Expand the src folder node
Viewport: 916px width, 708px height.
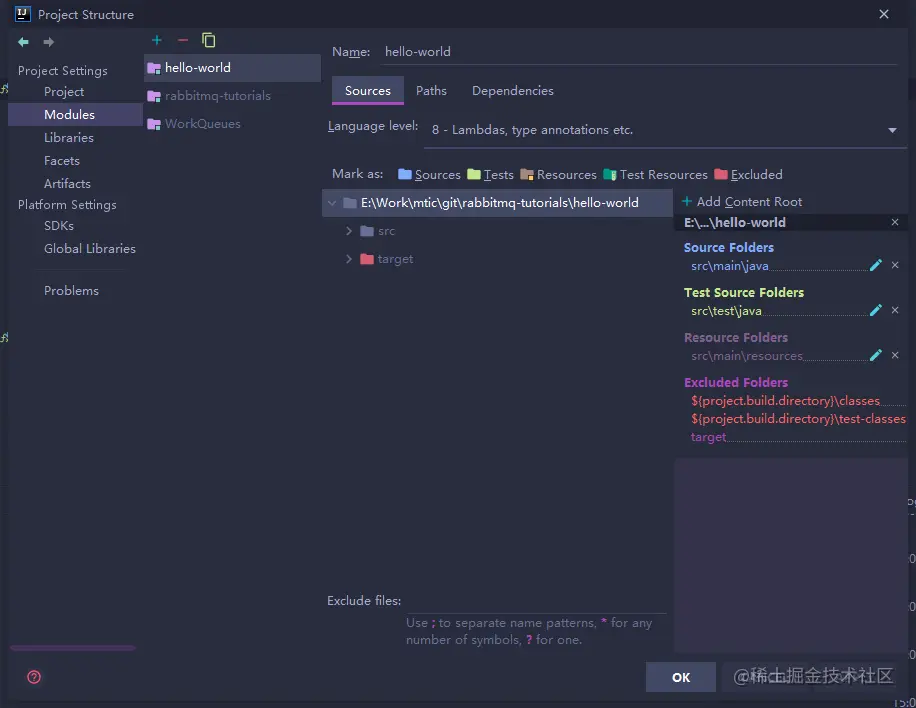[349, 231]
